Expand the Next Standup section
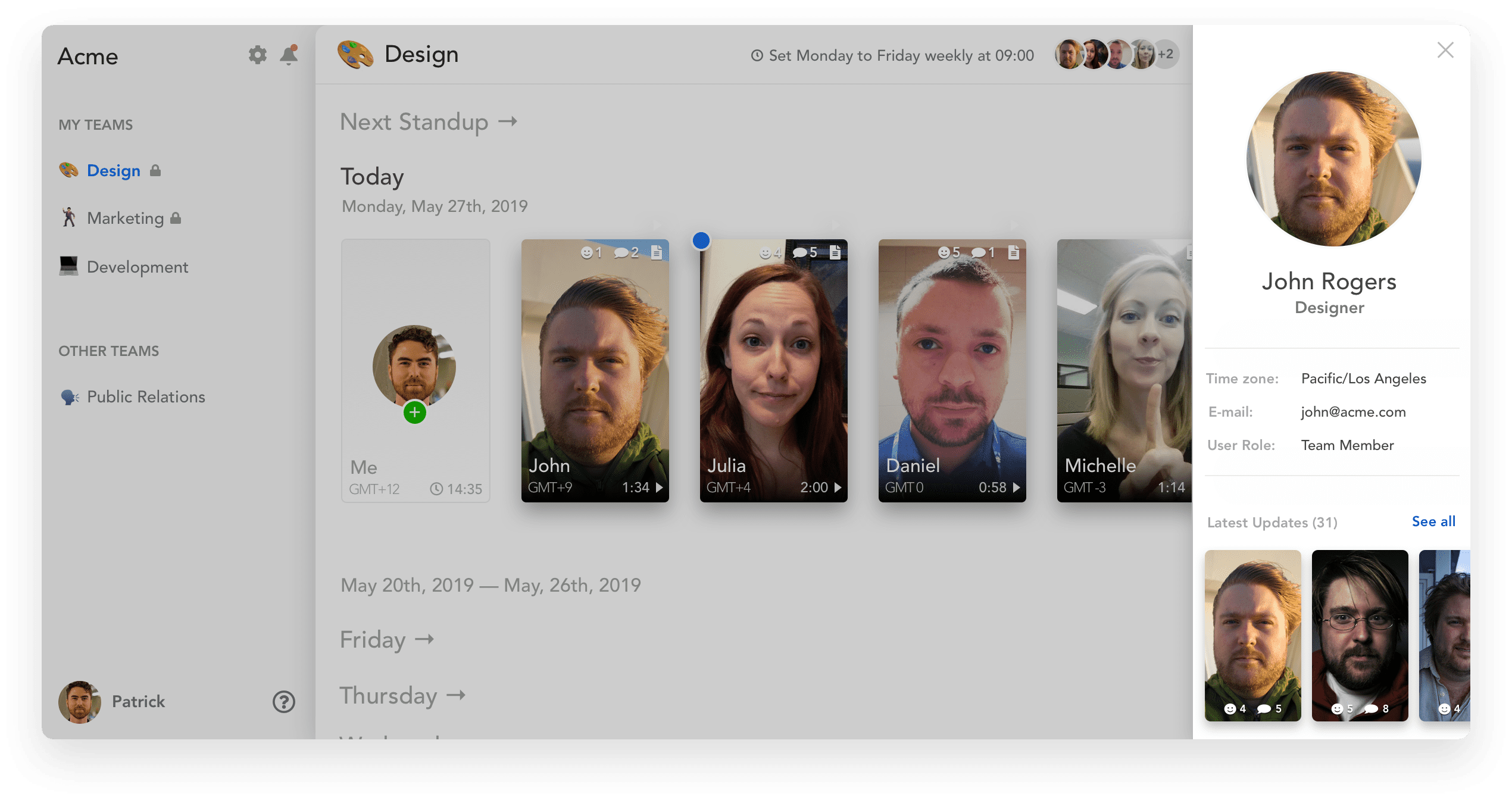Image resolution: width=1512 pixels, height=800 pixels. (429, 122)
